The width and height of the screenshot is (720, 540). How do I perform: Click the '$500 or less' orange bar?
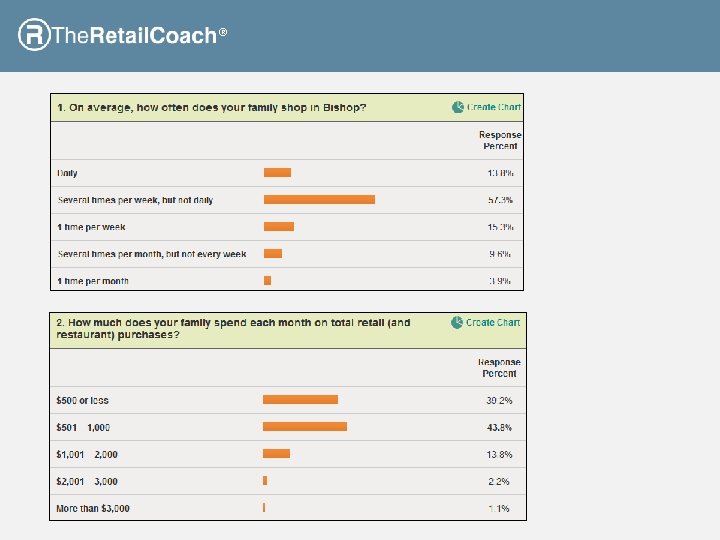point(300,400)
